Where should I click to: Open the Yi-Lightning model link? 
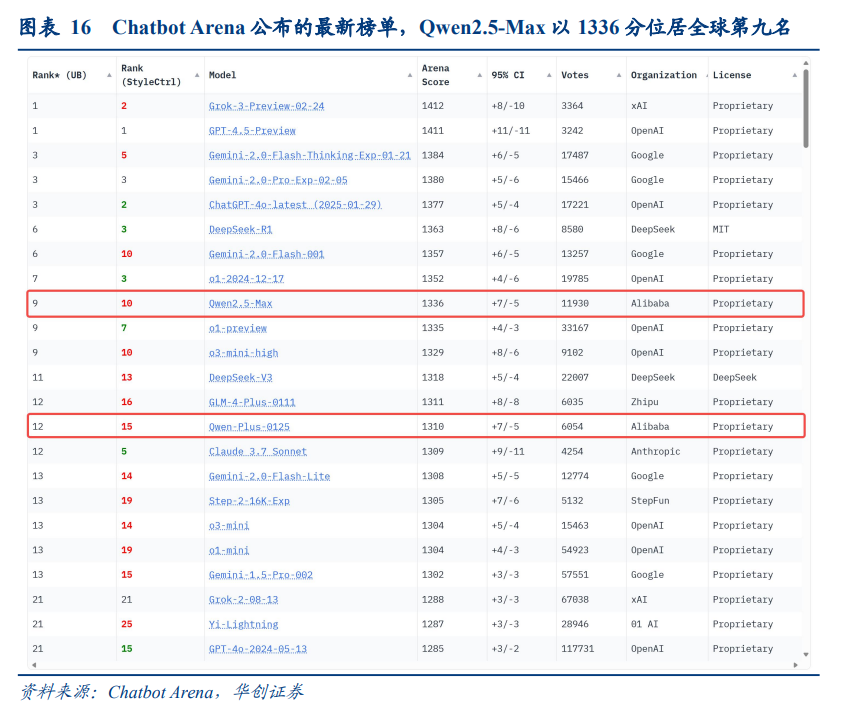243,624
